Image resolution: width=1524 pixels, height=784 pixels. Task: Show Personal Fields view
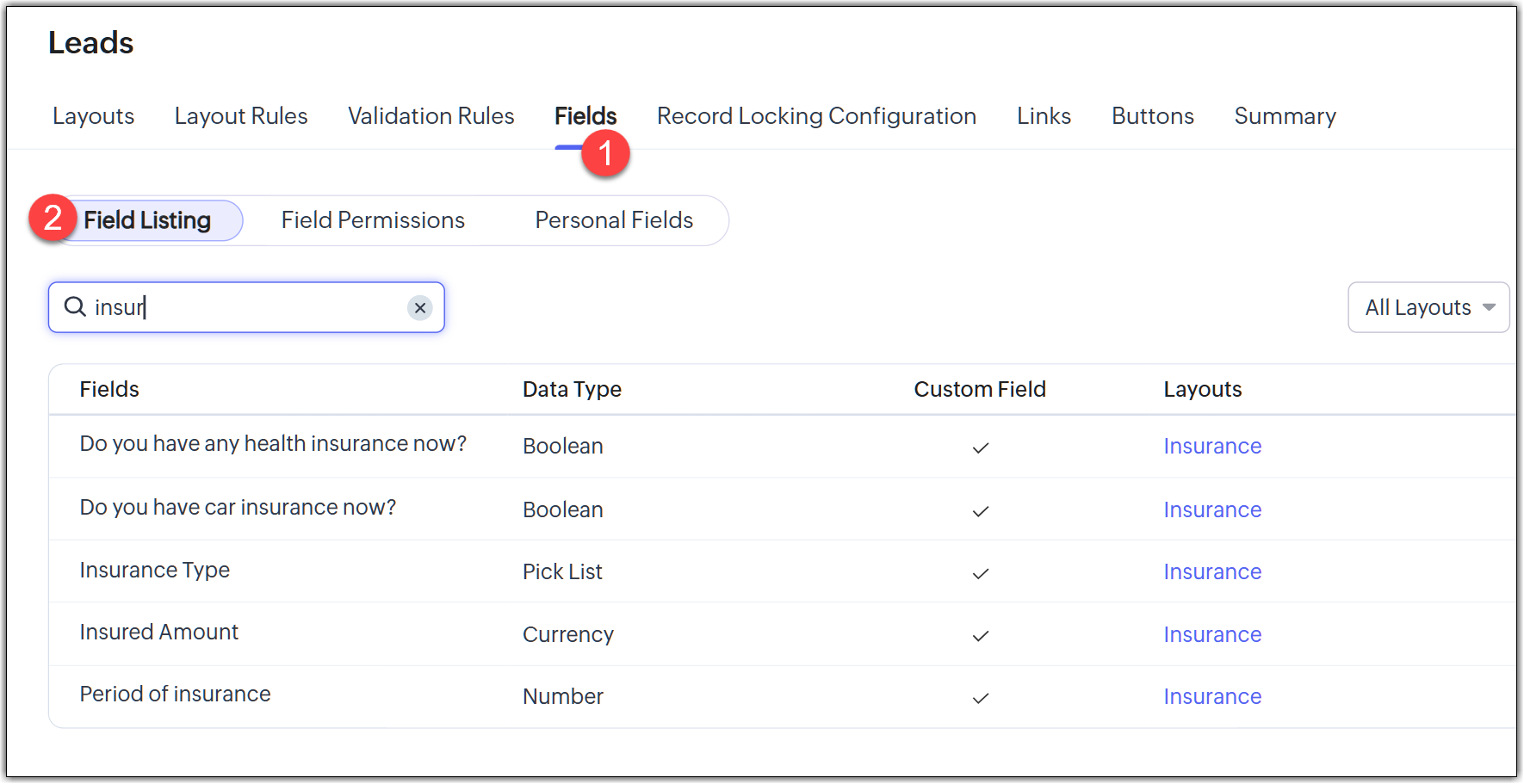click(x=614, y=221)
